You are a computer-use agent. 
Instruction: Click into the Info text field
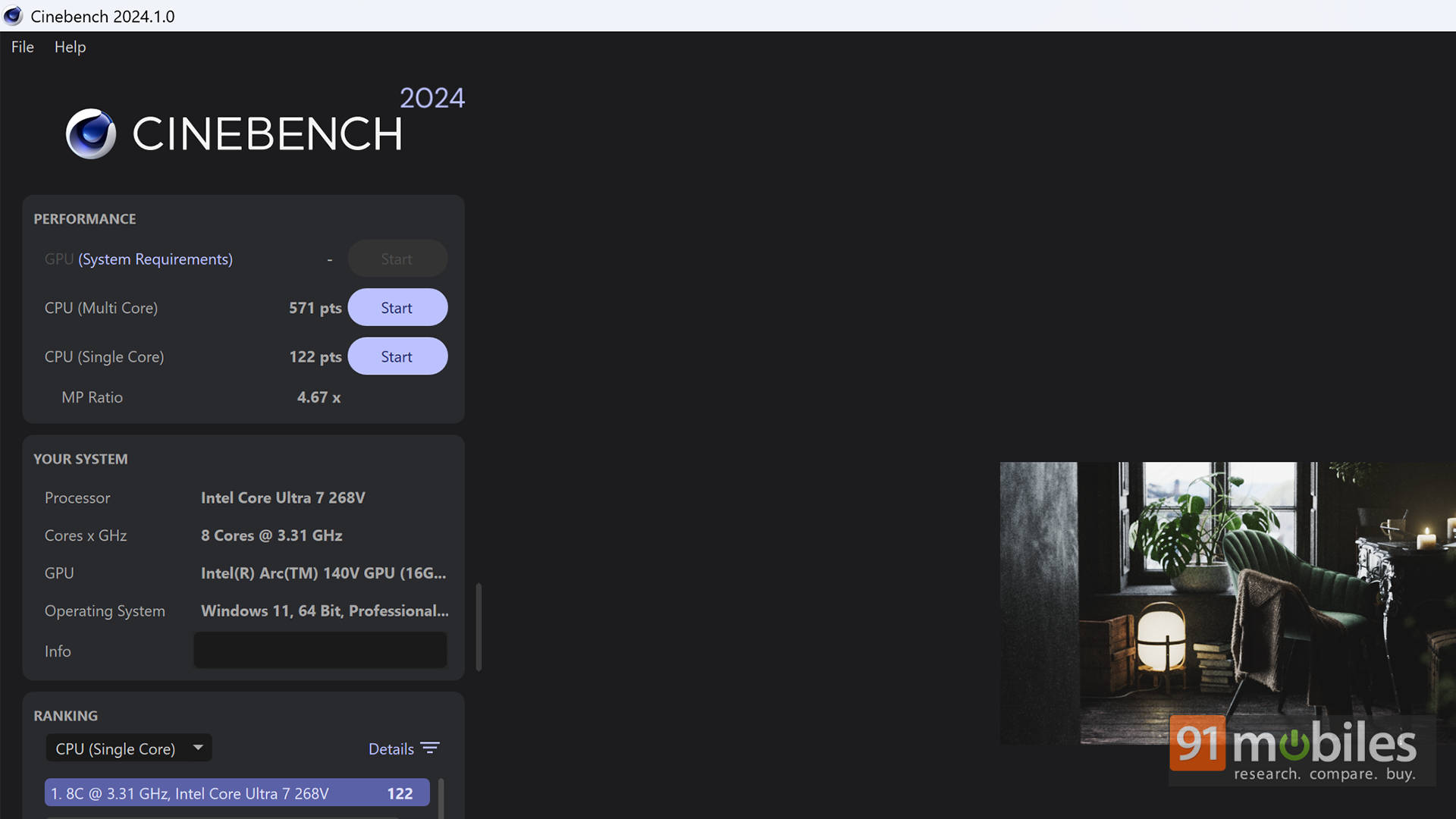[x=320, y=651]
